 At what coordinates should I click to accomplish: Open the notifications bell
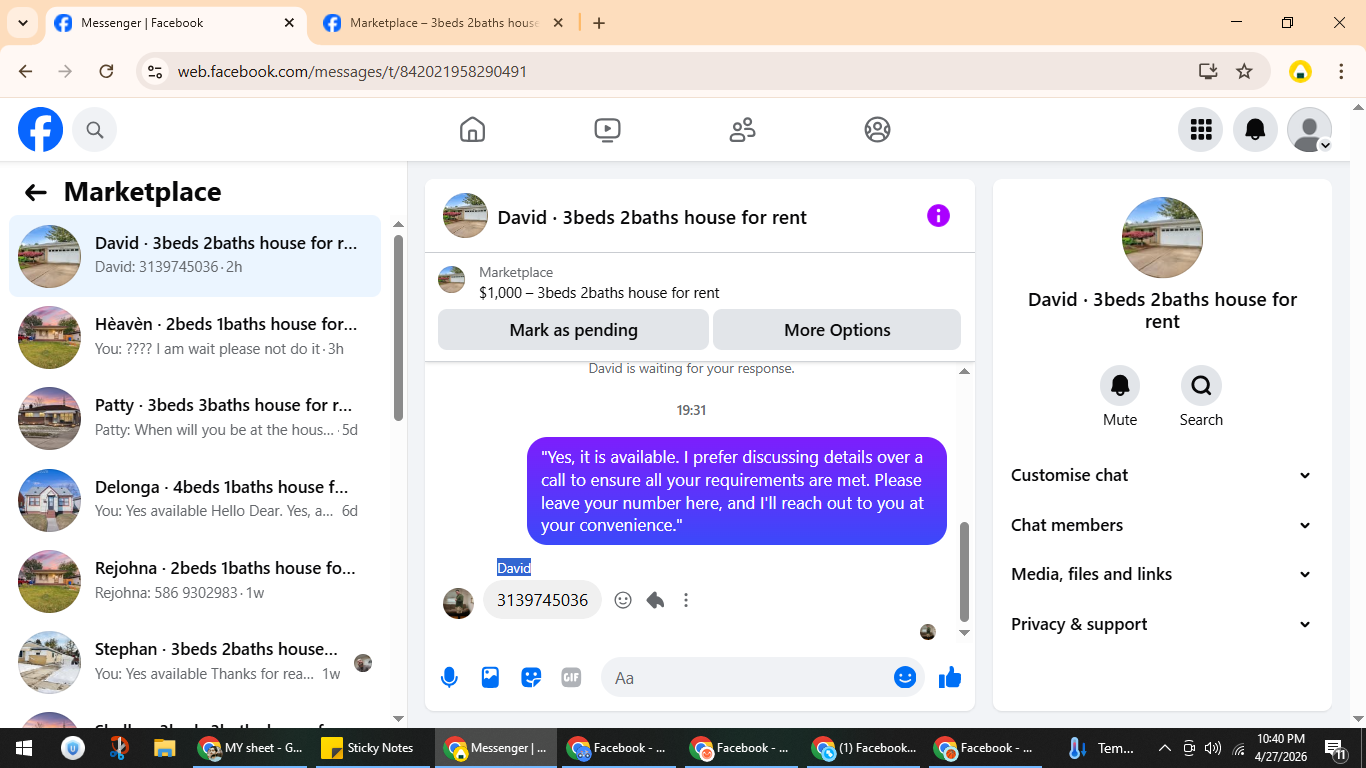coord(1255,130)
